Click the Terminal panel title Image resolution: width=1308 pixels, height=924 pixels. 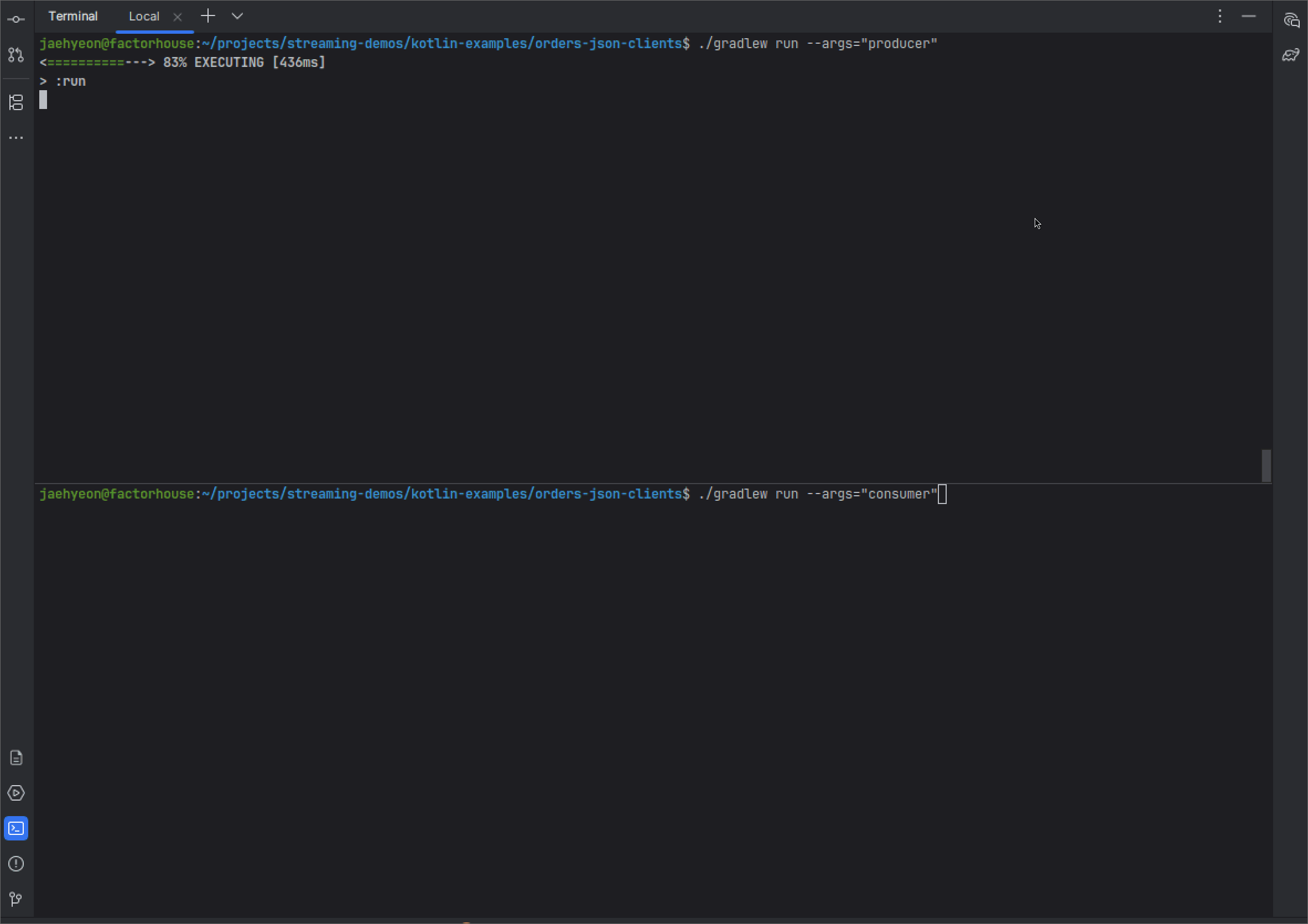click(x=73, y=16)
